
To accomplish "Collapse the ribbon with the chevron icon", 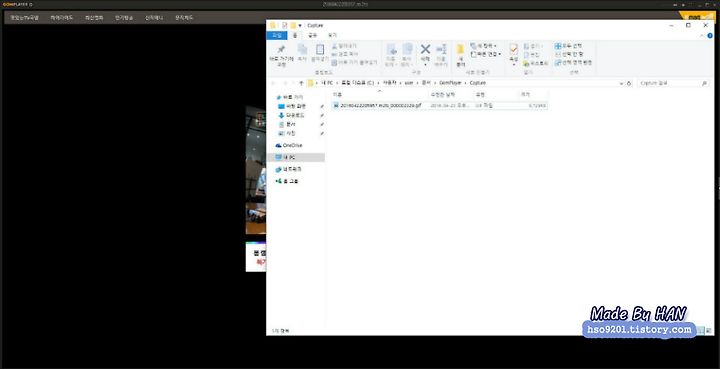I will [703, 35].
